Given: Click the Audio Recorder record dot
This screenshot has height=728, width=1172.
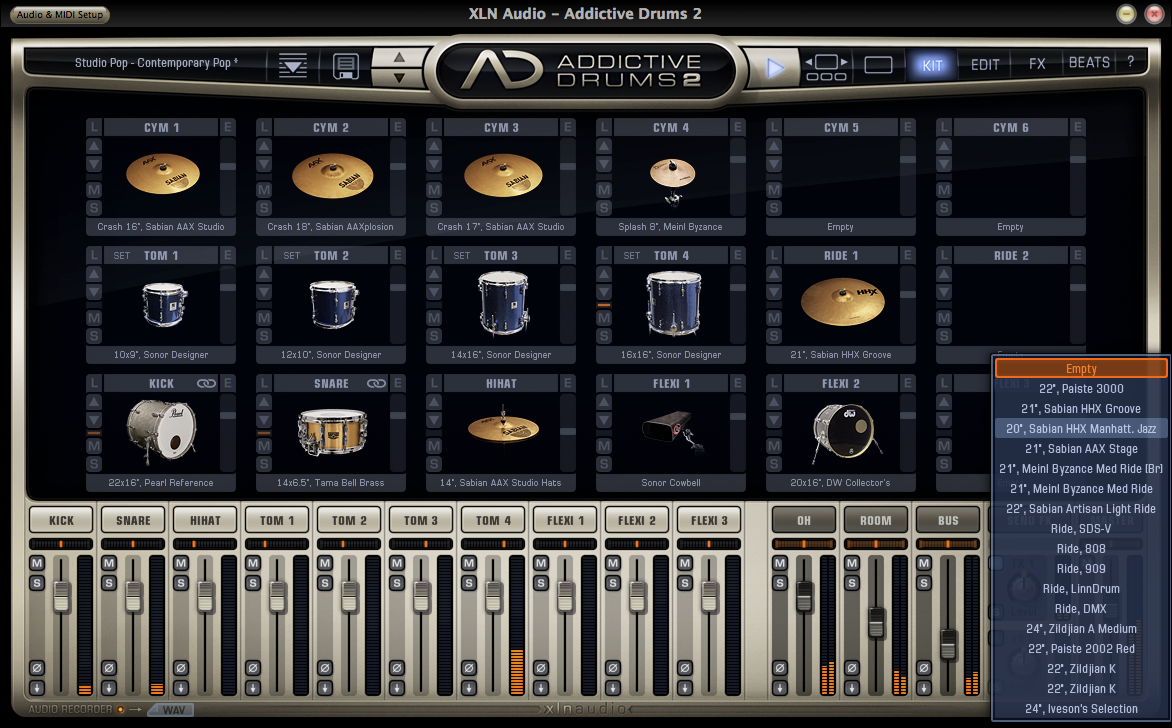Looking at the screenshot, I should [120, 709].
